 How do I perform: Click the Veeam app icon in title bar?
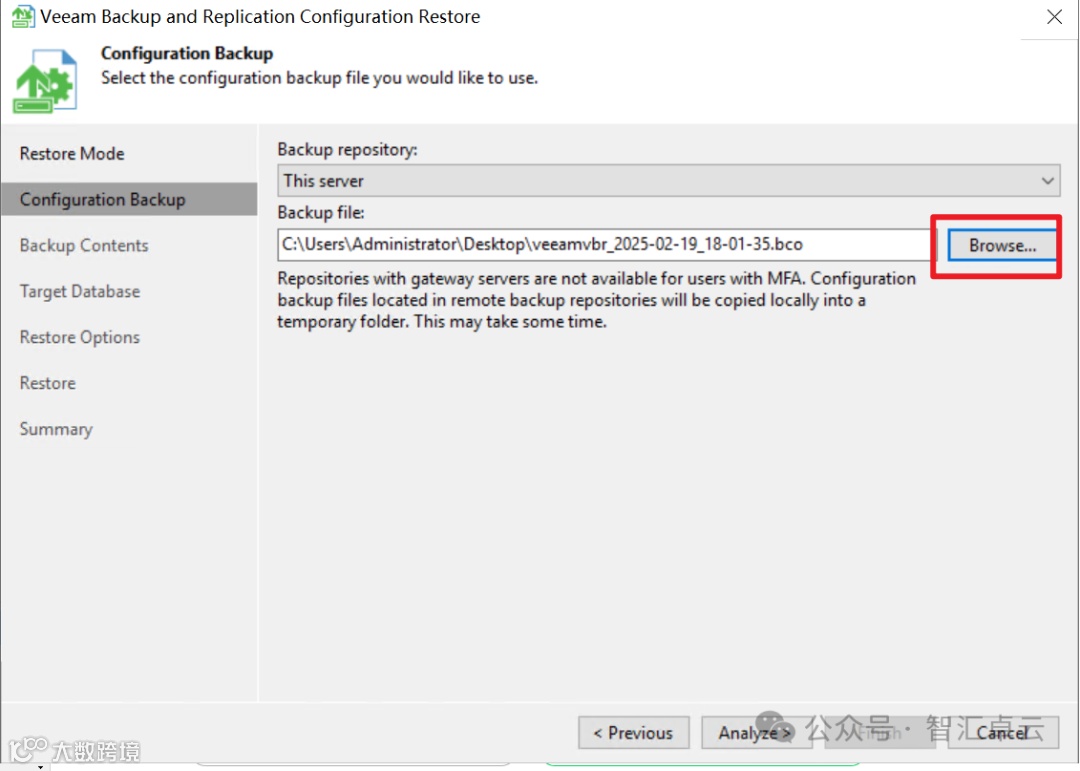tap(23, 16)
